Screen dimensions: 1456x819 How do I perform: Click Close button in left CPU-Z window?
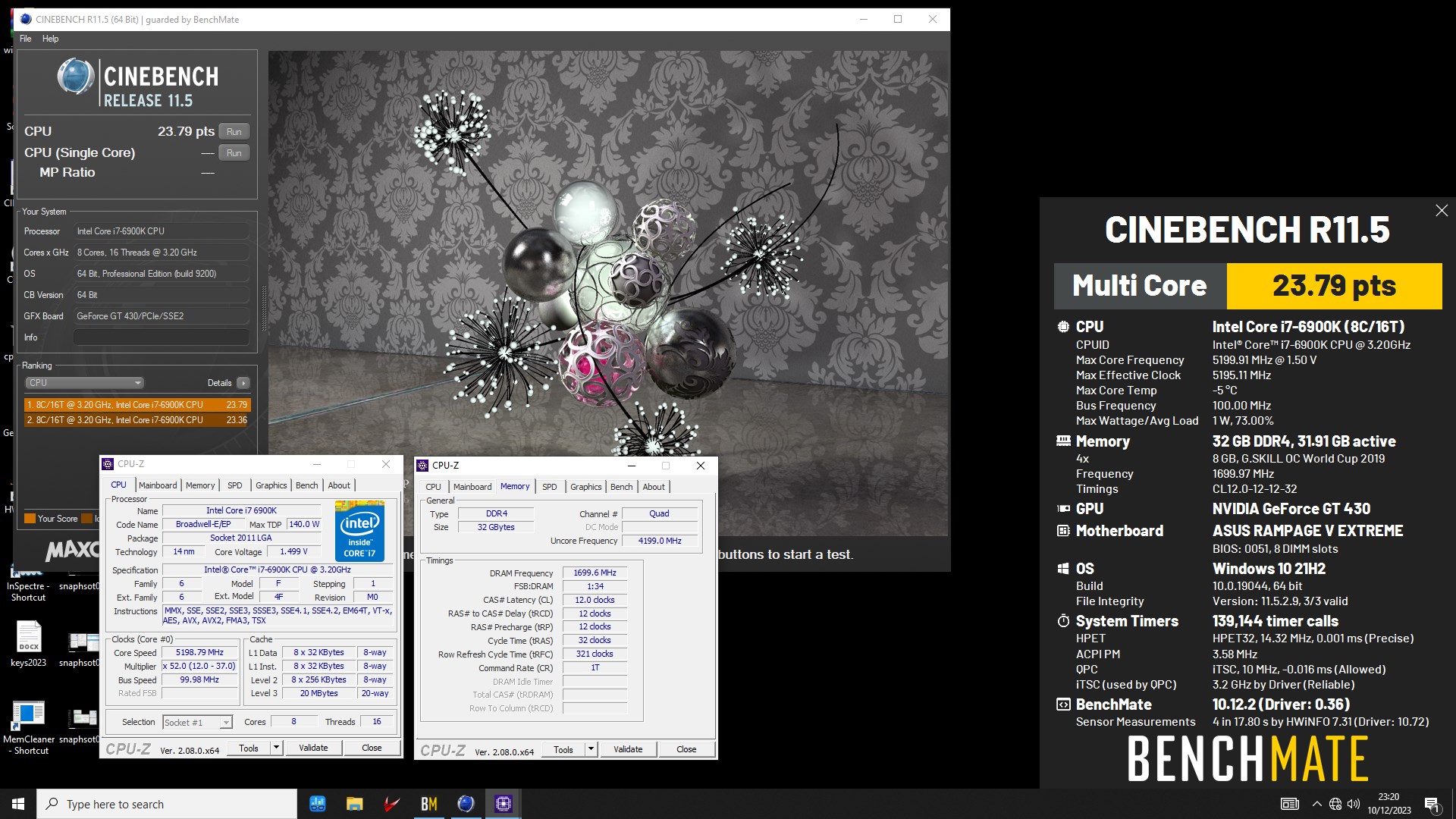[x=372, y=748]
